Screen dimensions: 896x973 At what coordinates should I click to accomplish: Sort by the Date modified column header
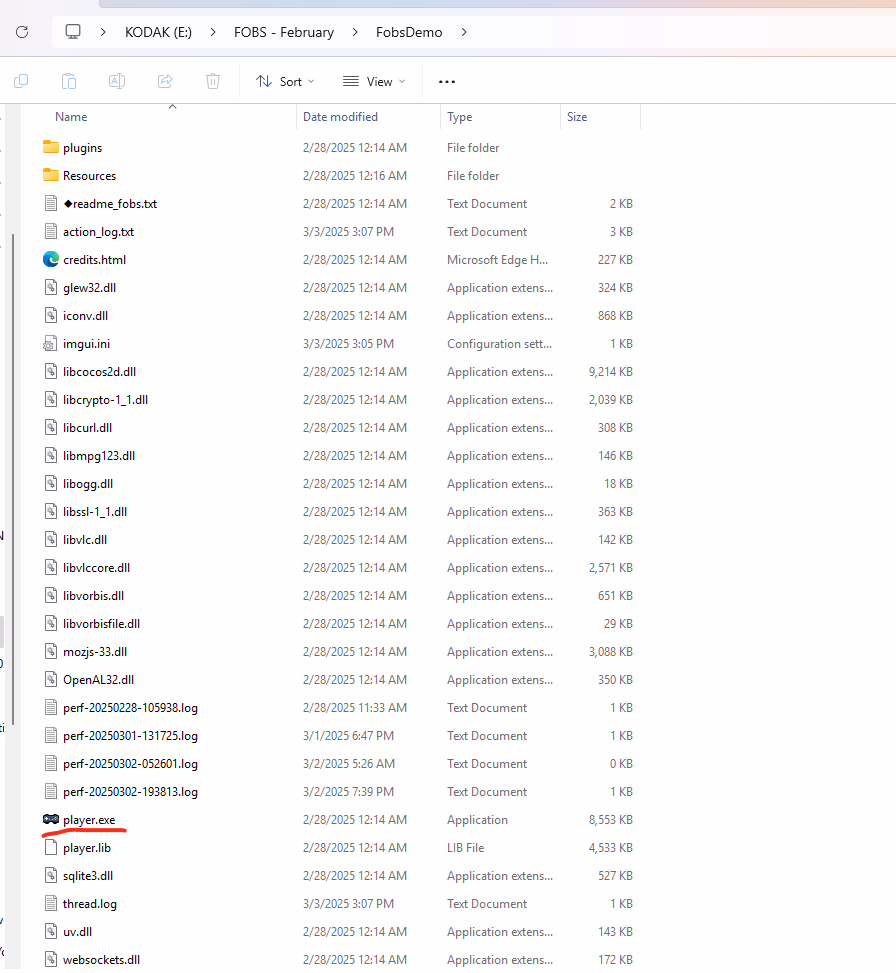340,117
